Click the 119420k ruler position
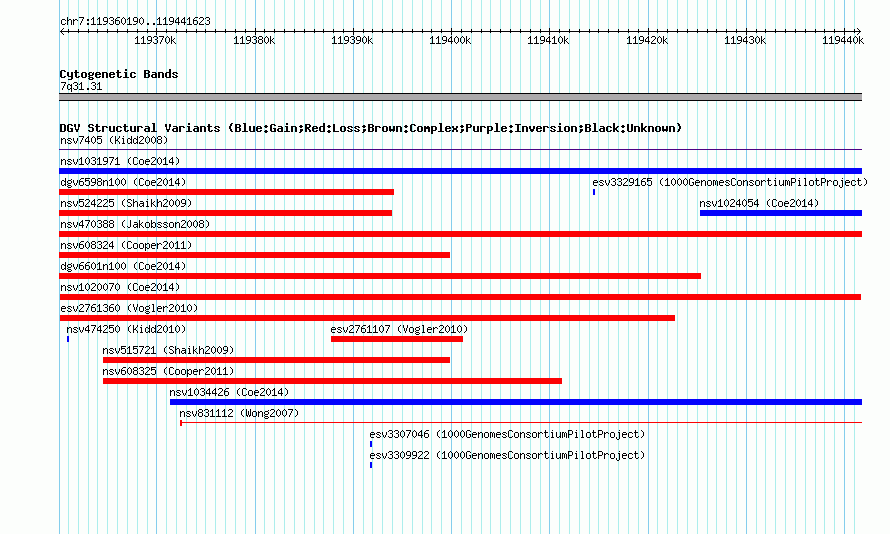Viewport: 890px width, 534px height. coord(647,40)
